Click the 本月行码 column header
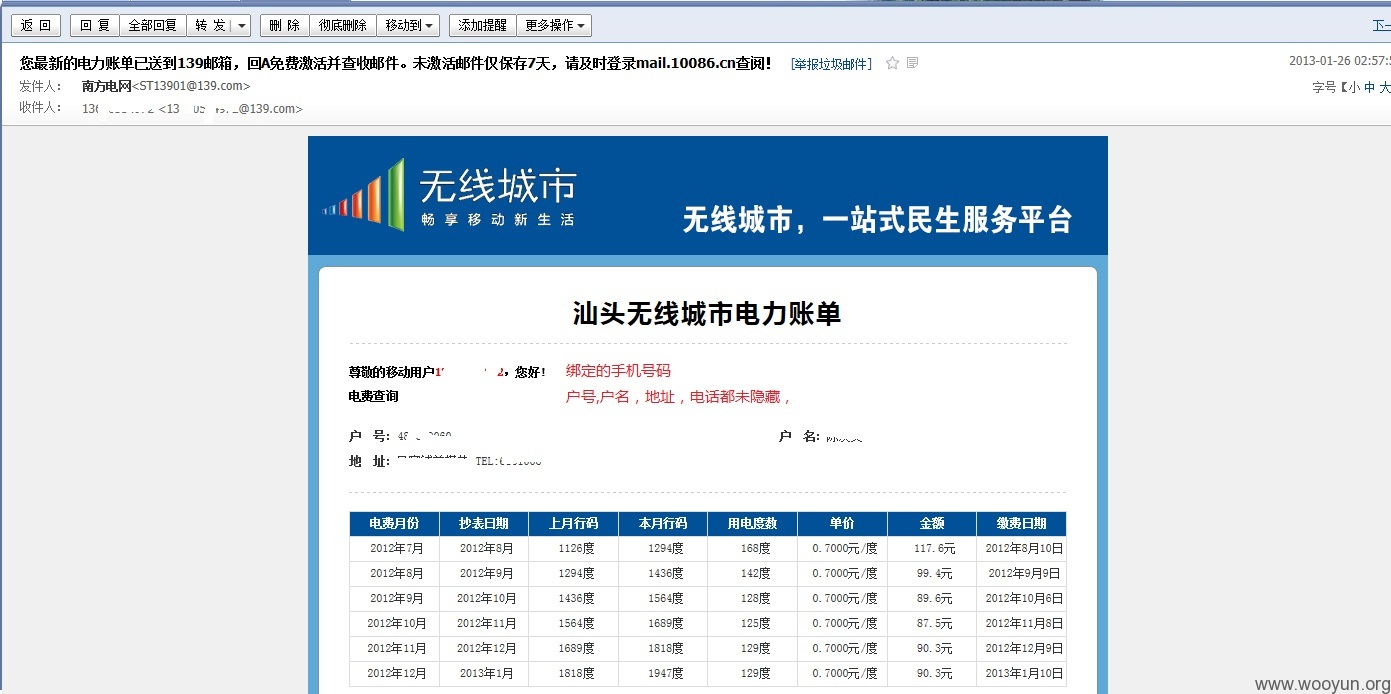This screenshot has width=1391, height=694. click(x=663, y=524)
